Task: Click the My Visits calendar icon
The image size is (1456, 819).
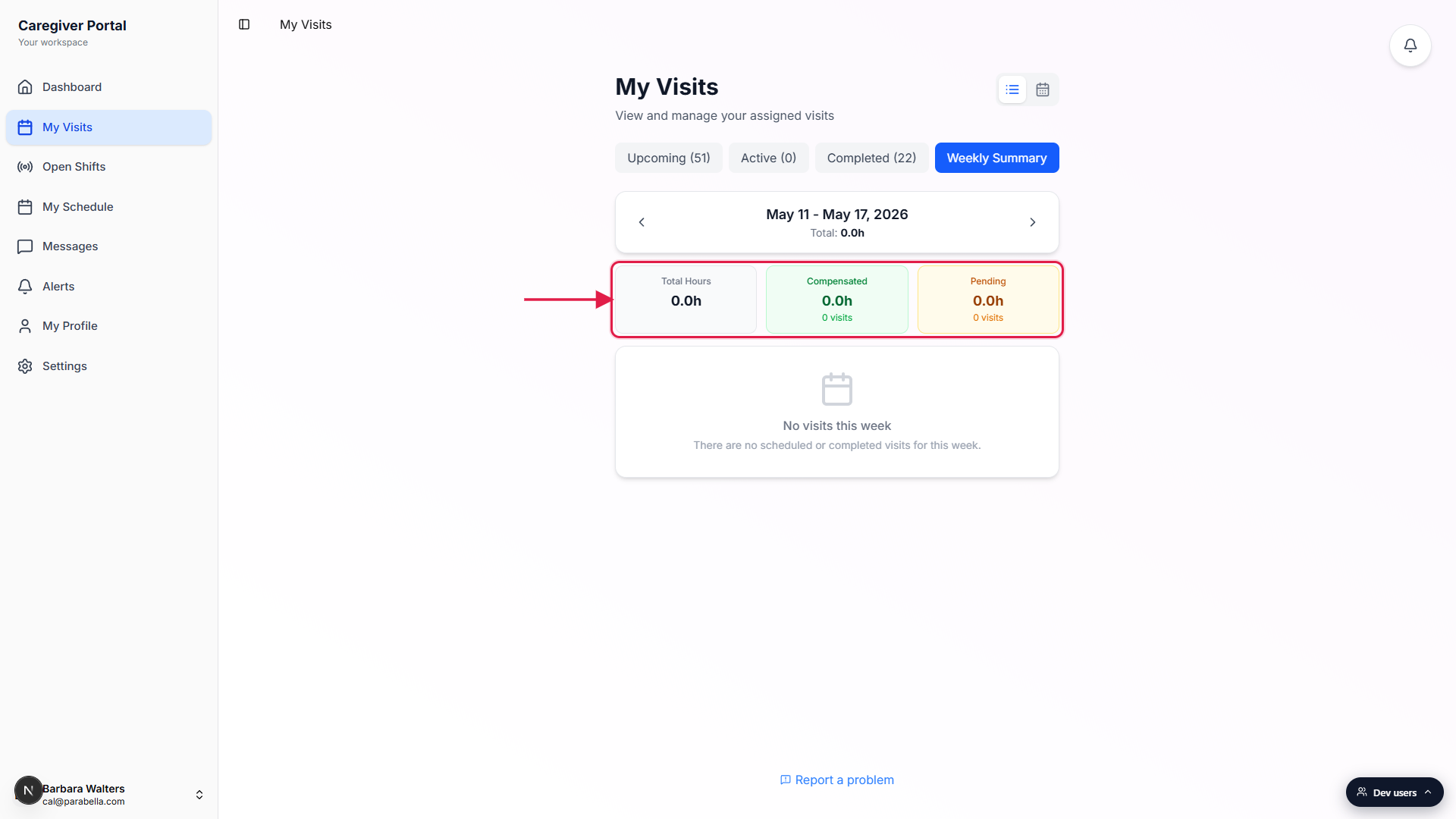Action: 25,127
